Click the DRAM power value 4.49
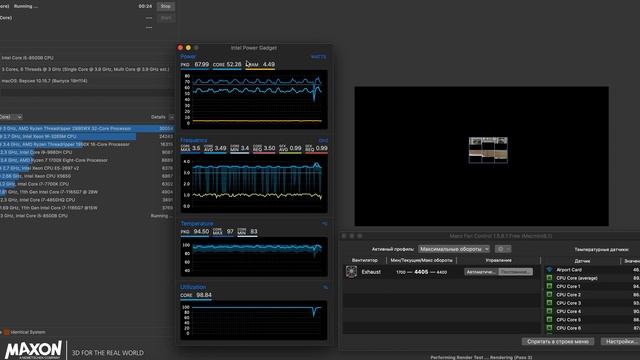Screen dimensions: 640x360 tap(269, 64)
